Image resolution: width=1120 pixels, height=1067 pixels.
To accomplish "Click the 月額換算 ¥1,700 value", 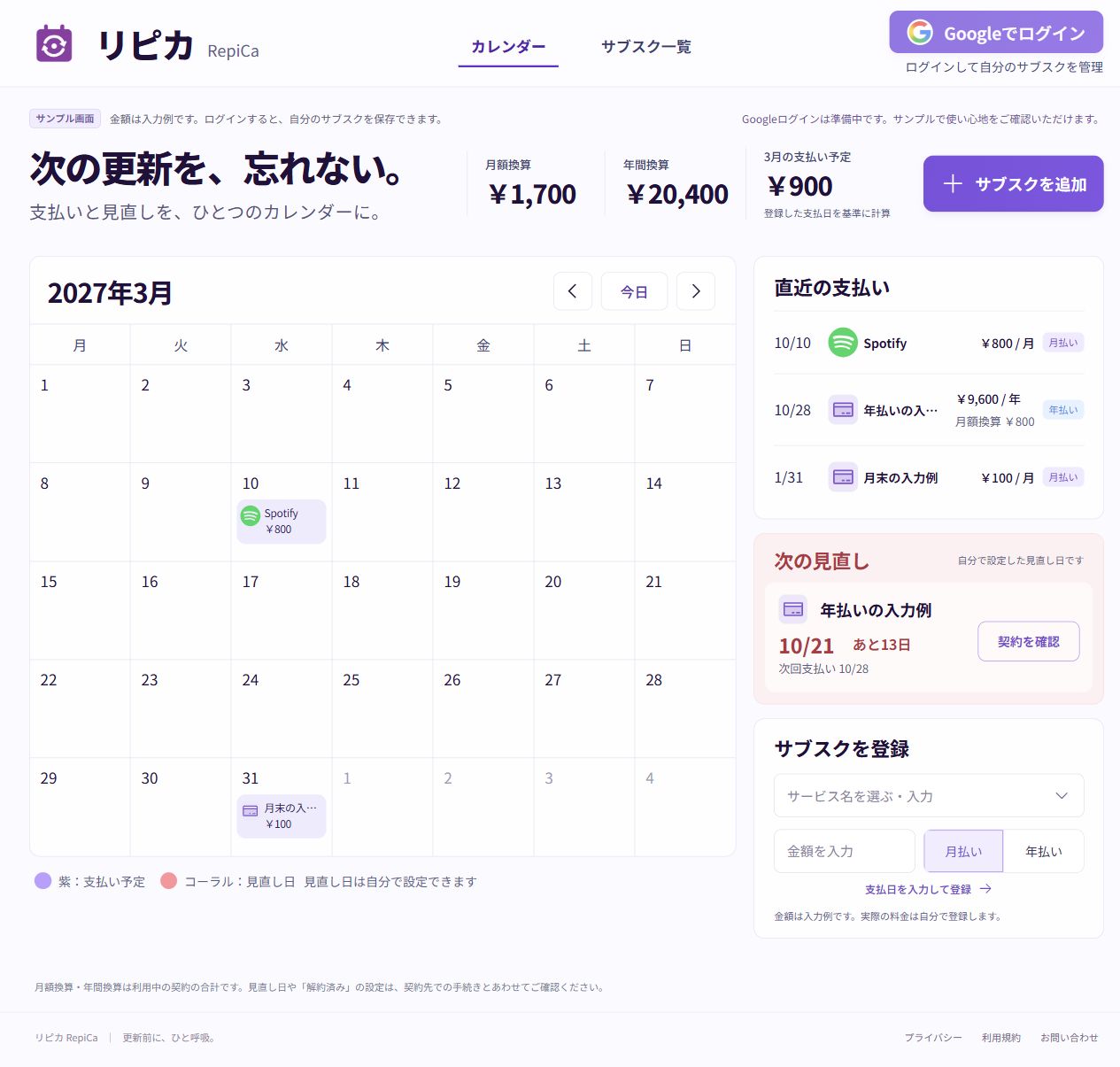I will [533, 194].
